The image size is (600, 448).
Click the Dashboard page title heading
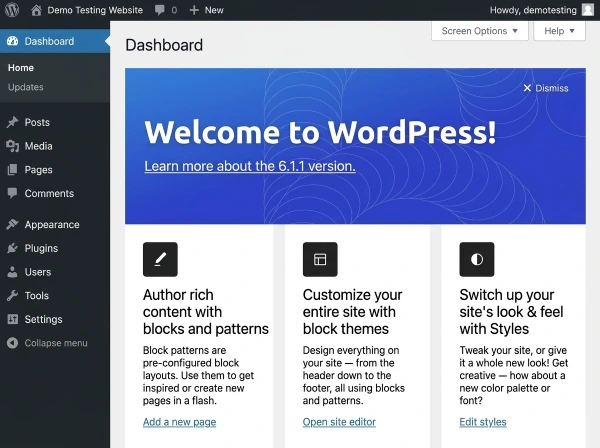pyautogui.click(x=164, y=45)
